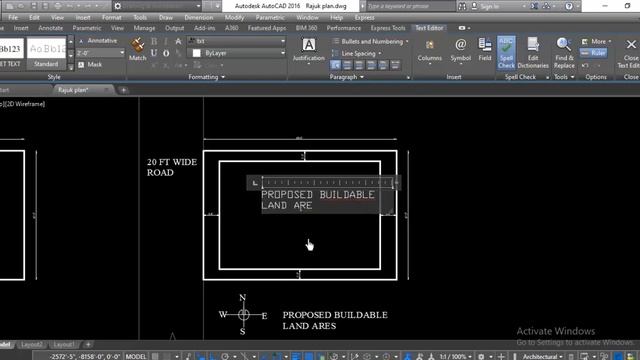Expand the Tools panel
Image resolution: width=640 pixels, height=360 pixels.
(x=564, y=77)
